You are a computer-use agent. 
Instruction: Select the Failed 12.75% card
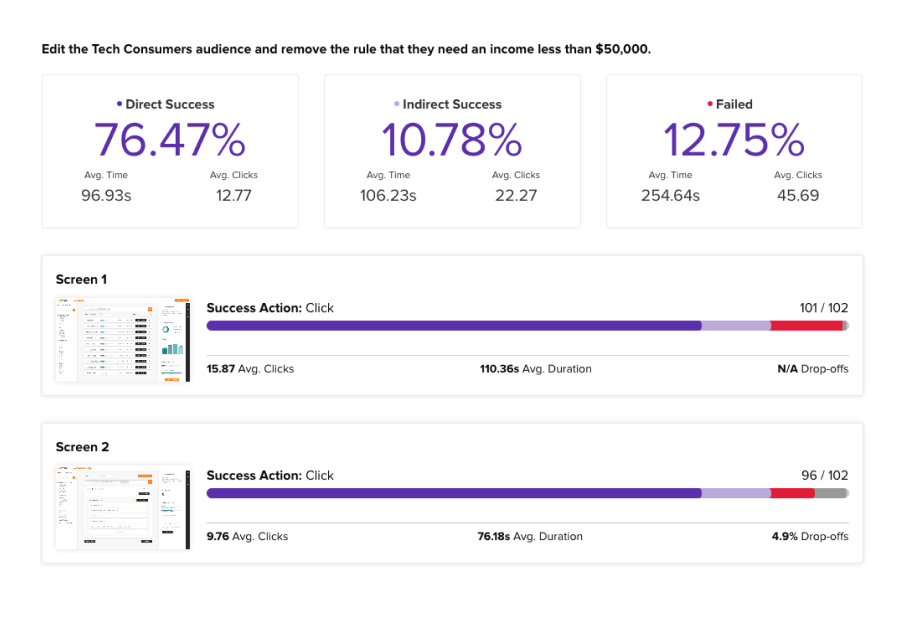click(x=734, y=151)
